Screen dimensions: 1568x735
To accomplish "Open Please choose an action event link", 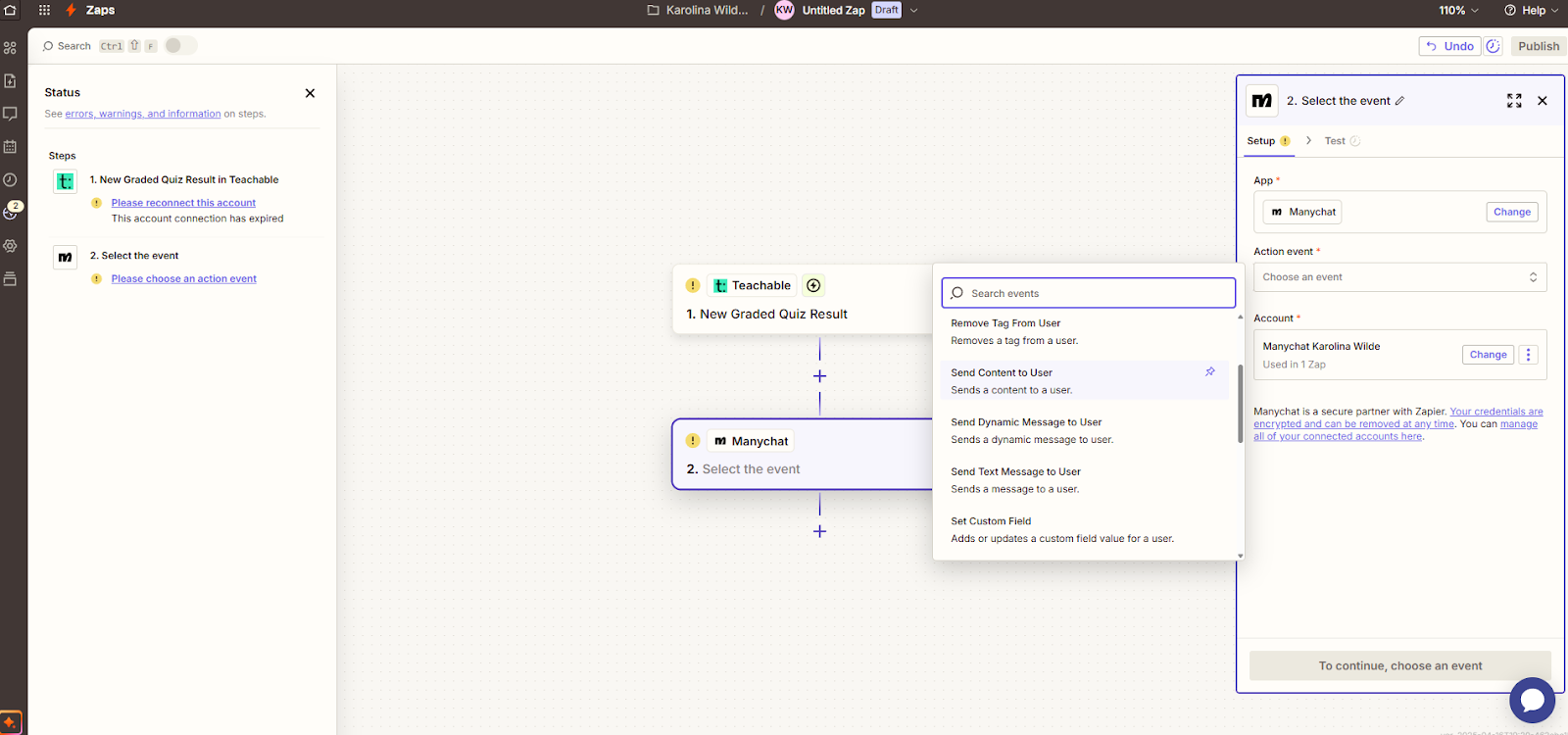I will pos(183,278).
